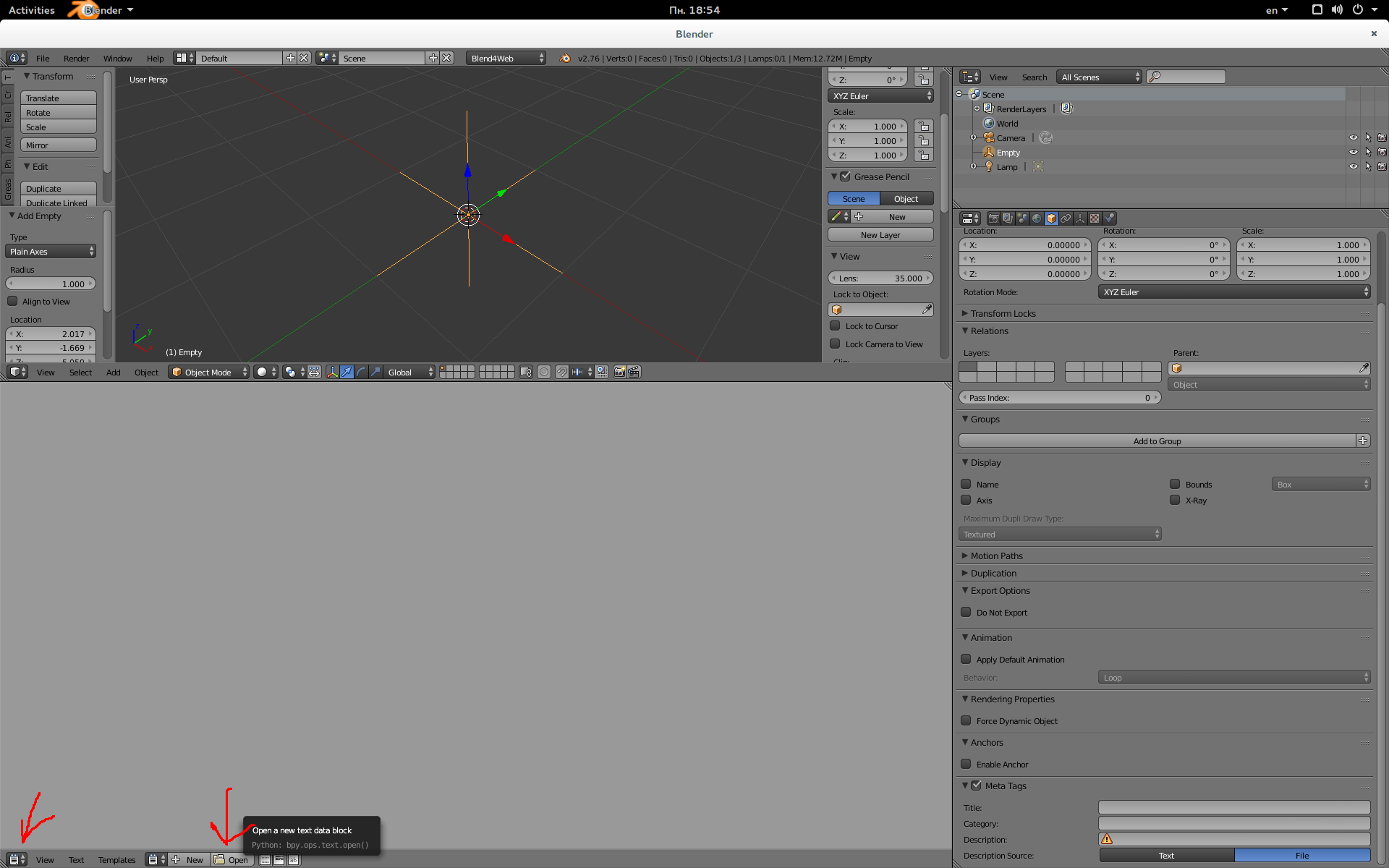This screenshot has width=1389, height=868.
Task: Enable Apply Default Animation checkbox
Action: pyautogui.click(x=966, y=660)
